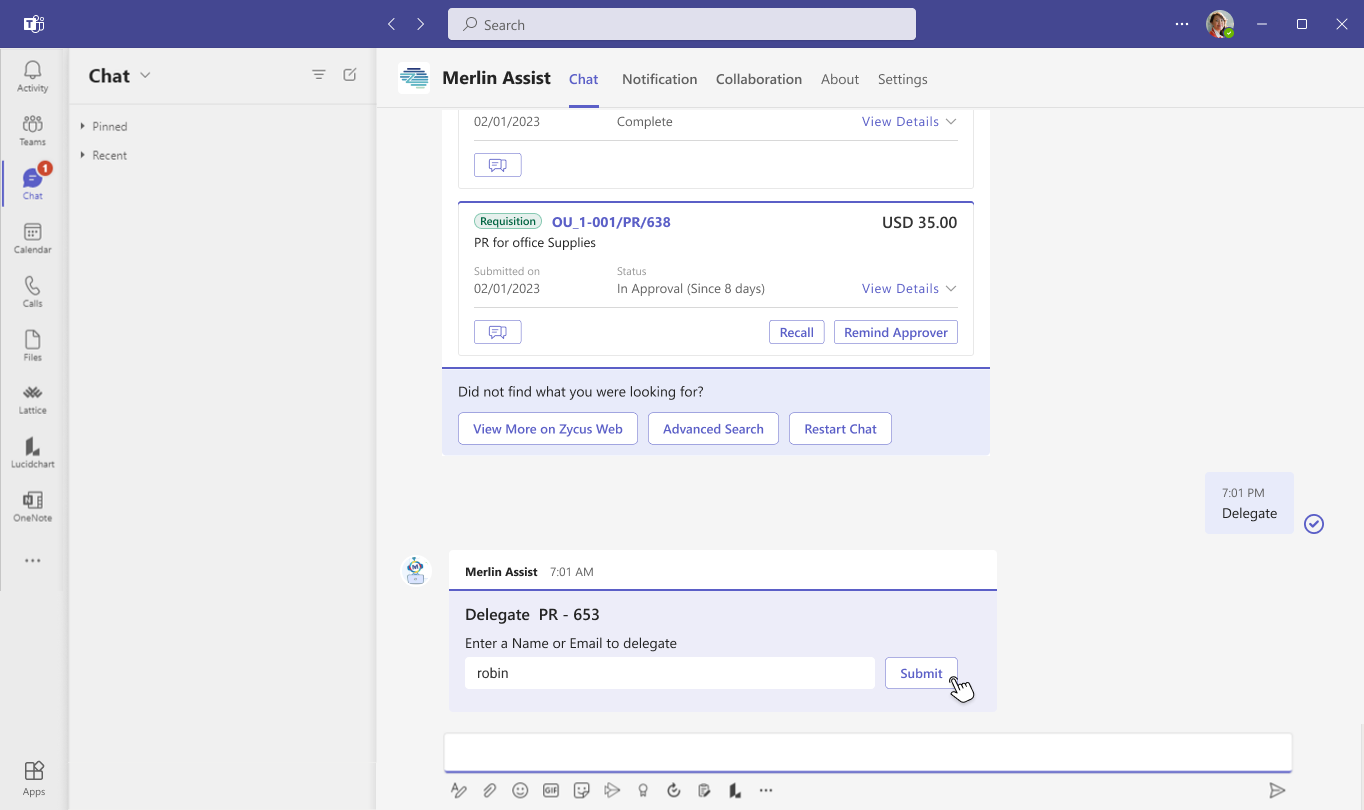Viewport: 1364px width, 810px height.
Task: Open Files from the sidebar
Action: 33,345
